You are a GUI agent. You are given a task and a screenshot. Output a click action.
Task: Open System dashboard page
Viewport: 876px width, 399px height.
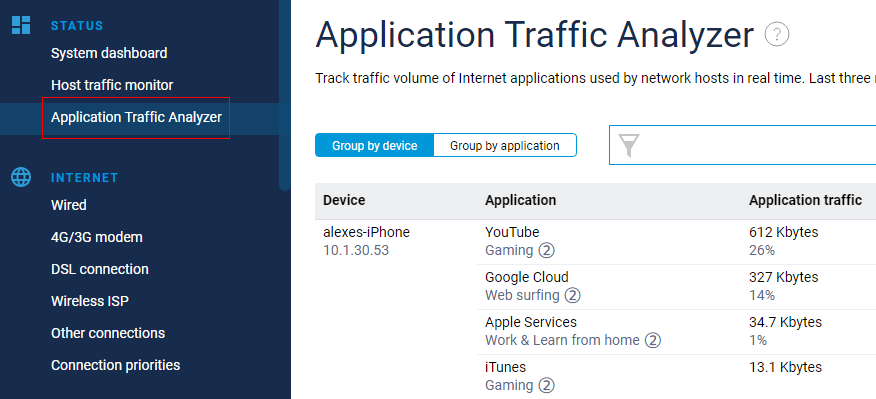point(109,54)
